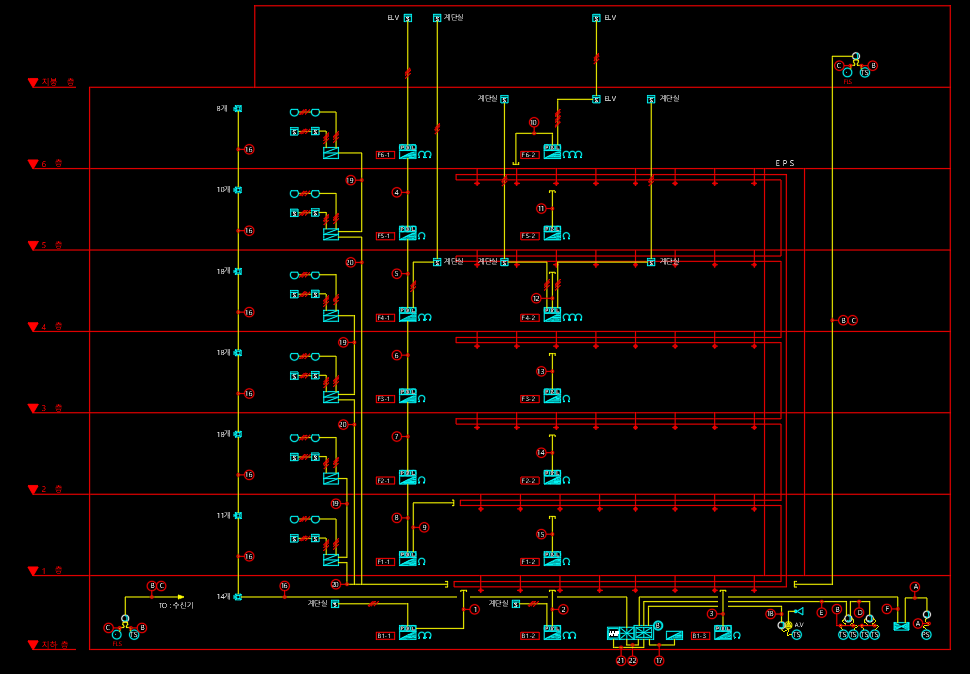Pick the junction node labeled 14개

coord(238,597)
